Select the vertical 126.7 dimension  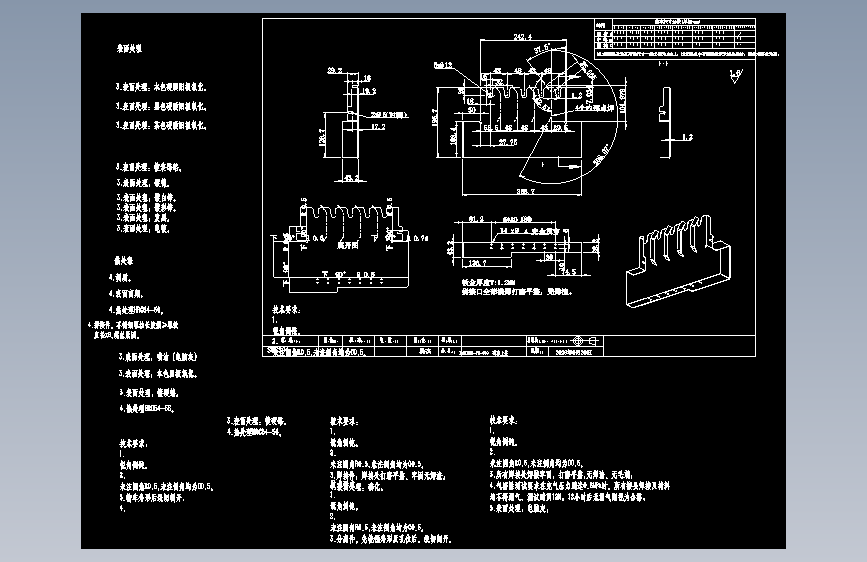322,137
